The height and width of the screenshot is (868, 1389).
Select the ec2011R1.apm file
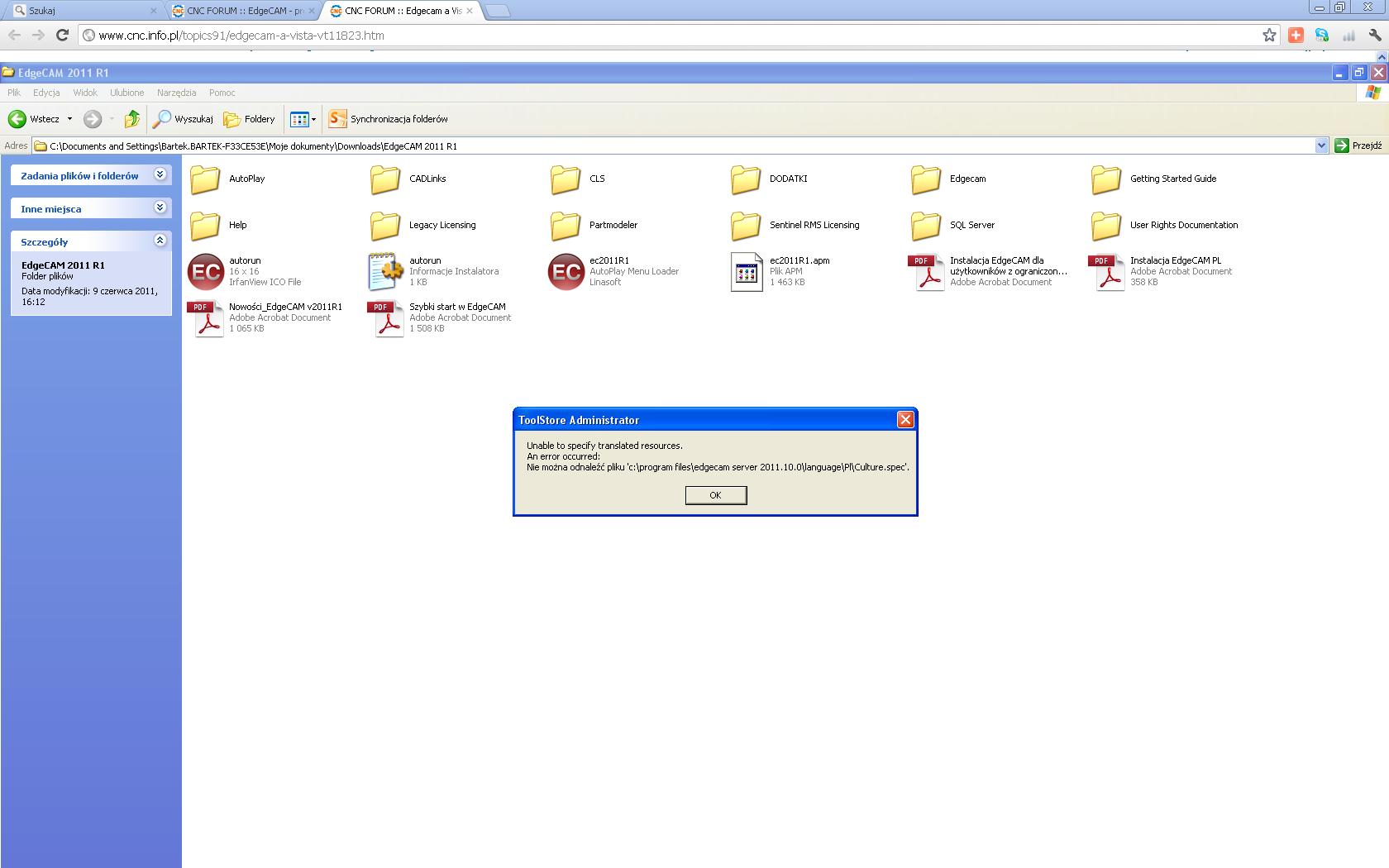pos(780,271)
